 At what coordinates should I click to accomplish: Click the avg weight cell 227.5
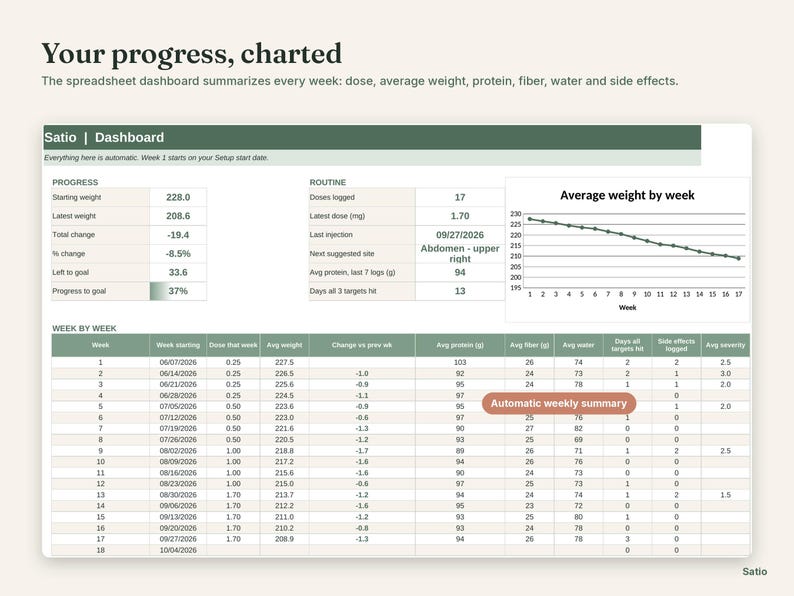(285, 363)
